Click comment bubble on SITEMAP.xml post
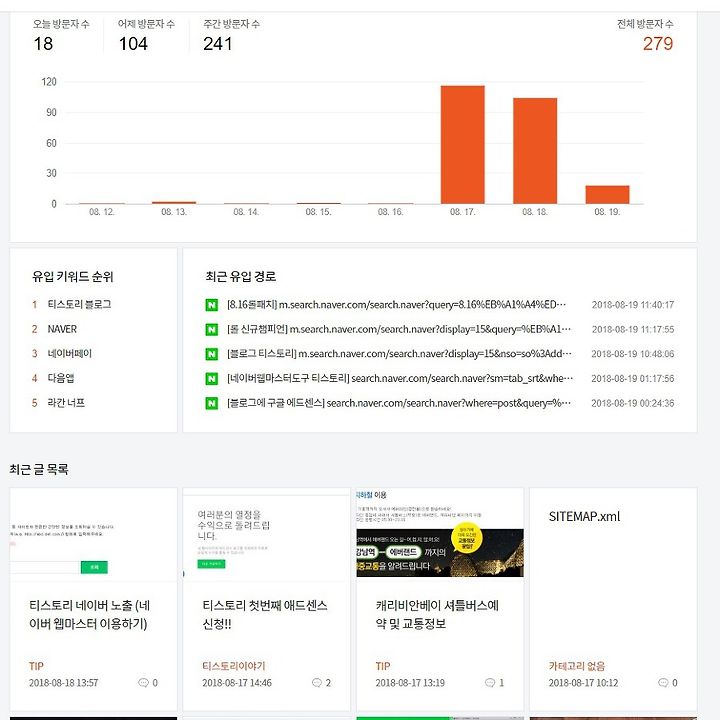Viewport: 720px width, 720px height. 663,683
